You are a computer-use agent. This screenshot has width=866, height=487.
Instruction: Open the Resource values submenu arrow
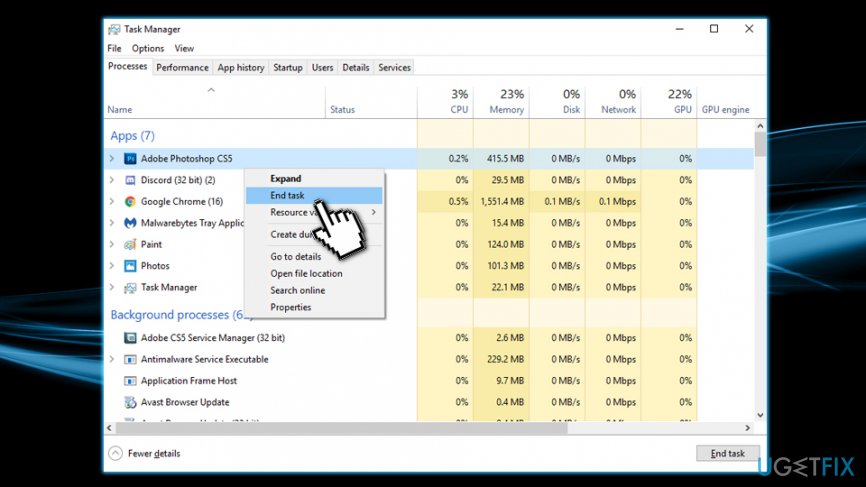[x=374, y=212]
